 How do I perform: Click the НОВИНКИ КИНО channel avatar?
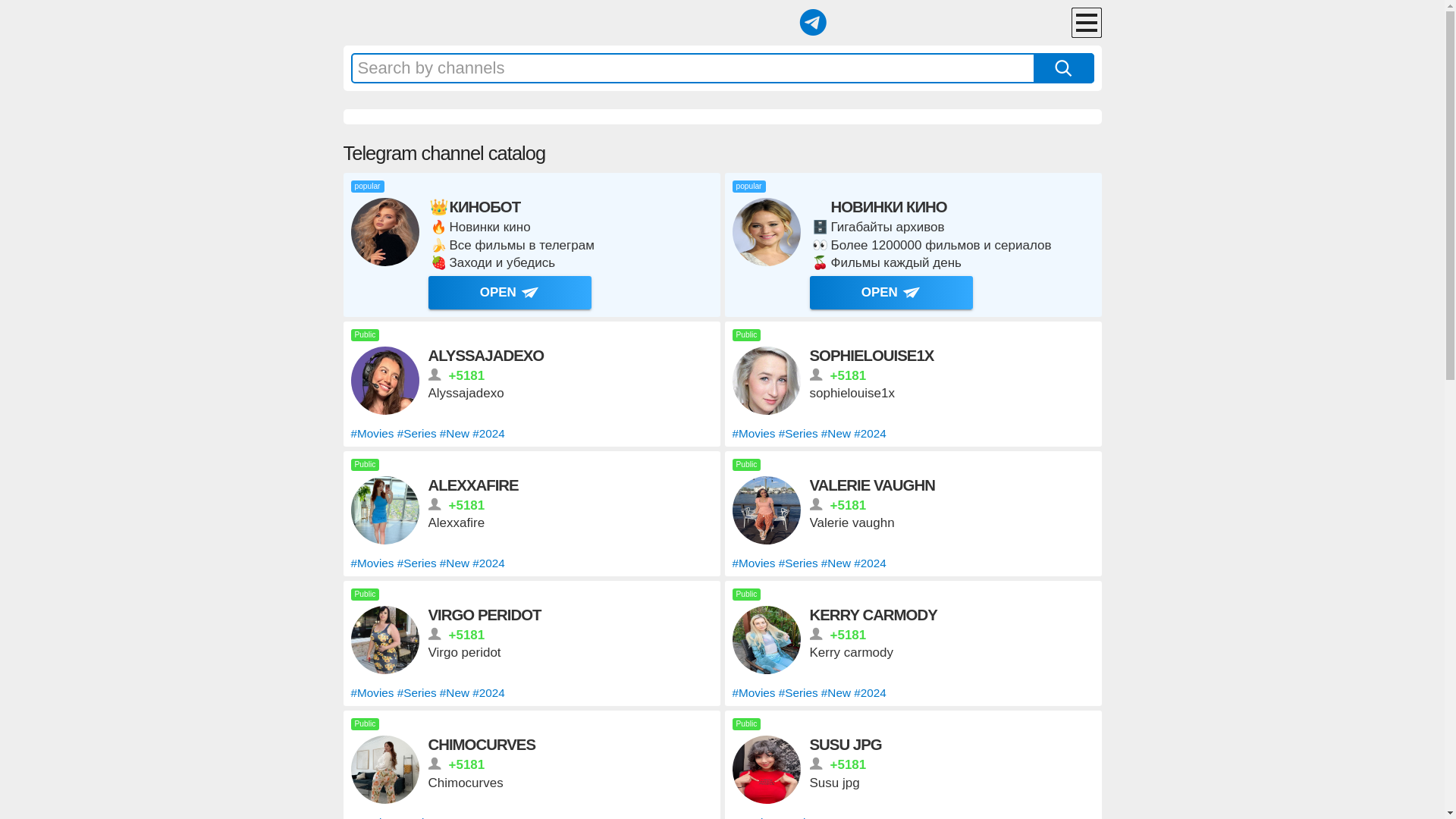(767, 232)
